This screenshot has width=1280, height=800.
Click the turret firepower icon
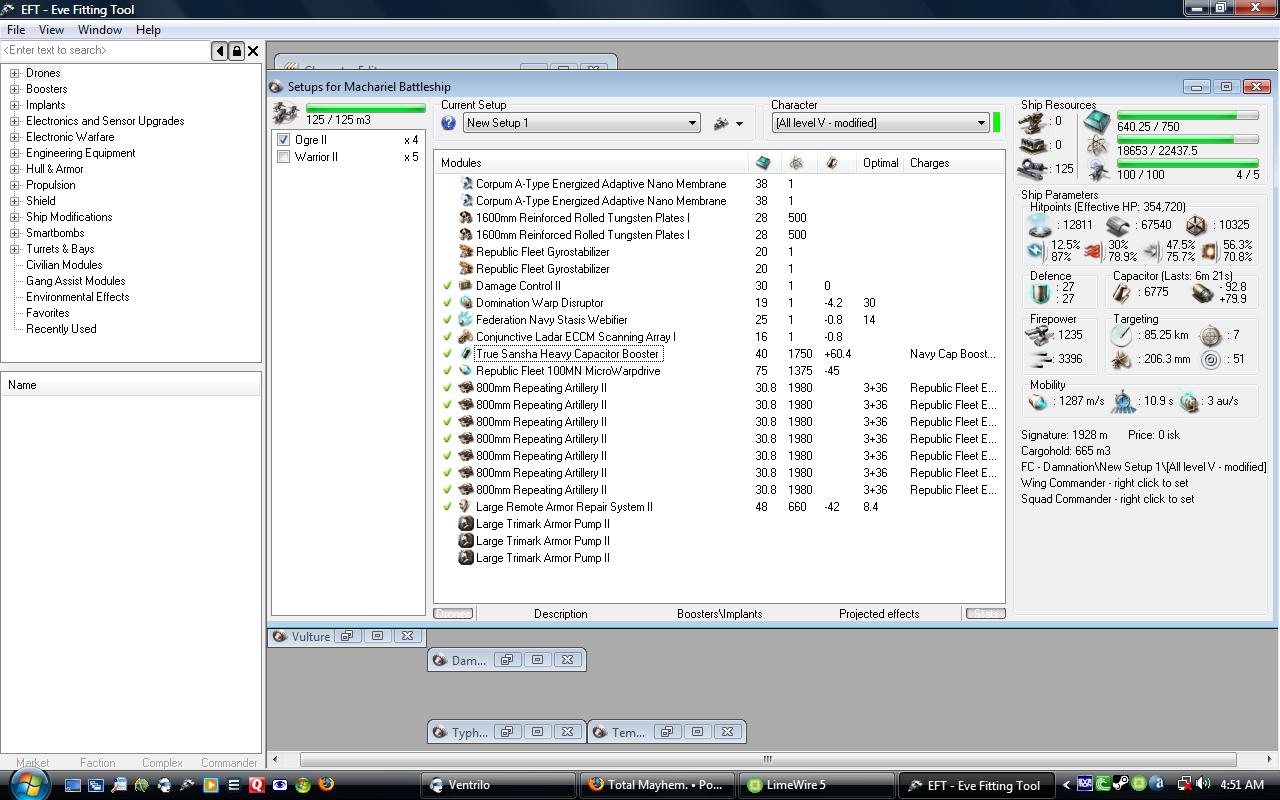click(1040, 336)
